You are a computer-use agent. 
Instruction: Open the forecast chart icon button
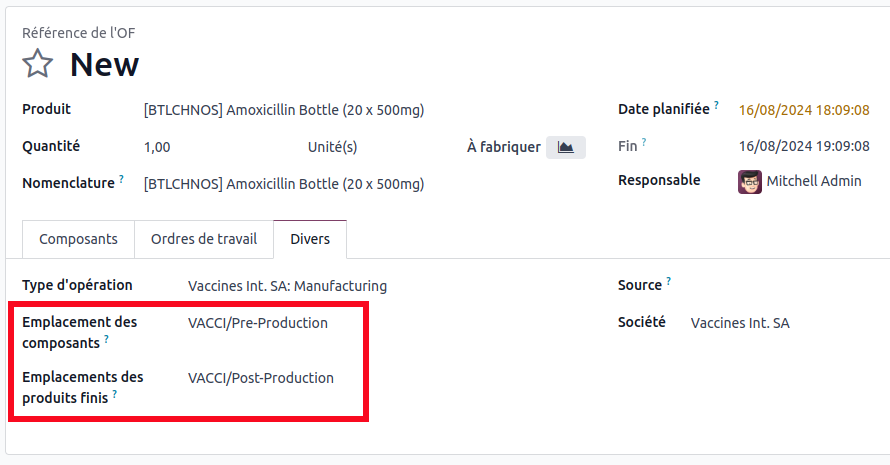coord(566,147)
